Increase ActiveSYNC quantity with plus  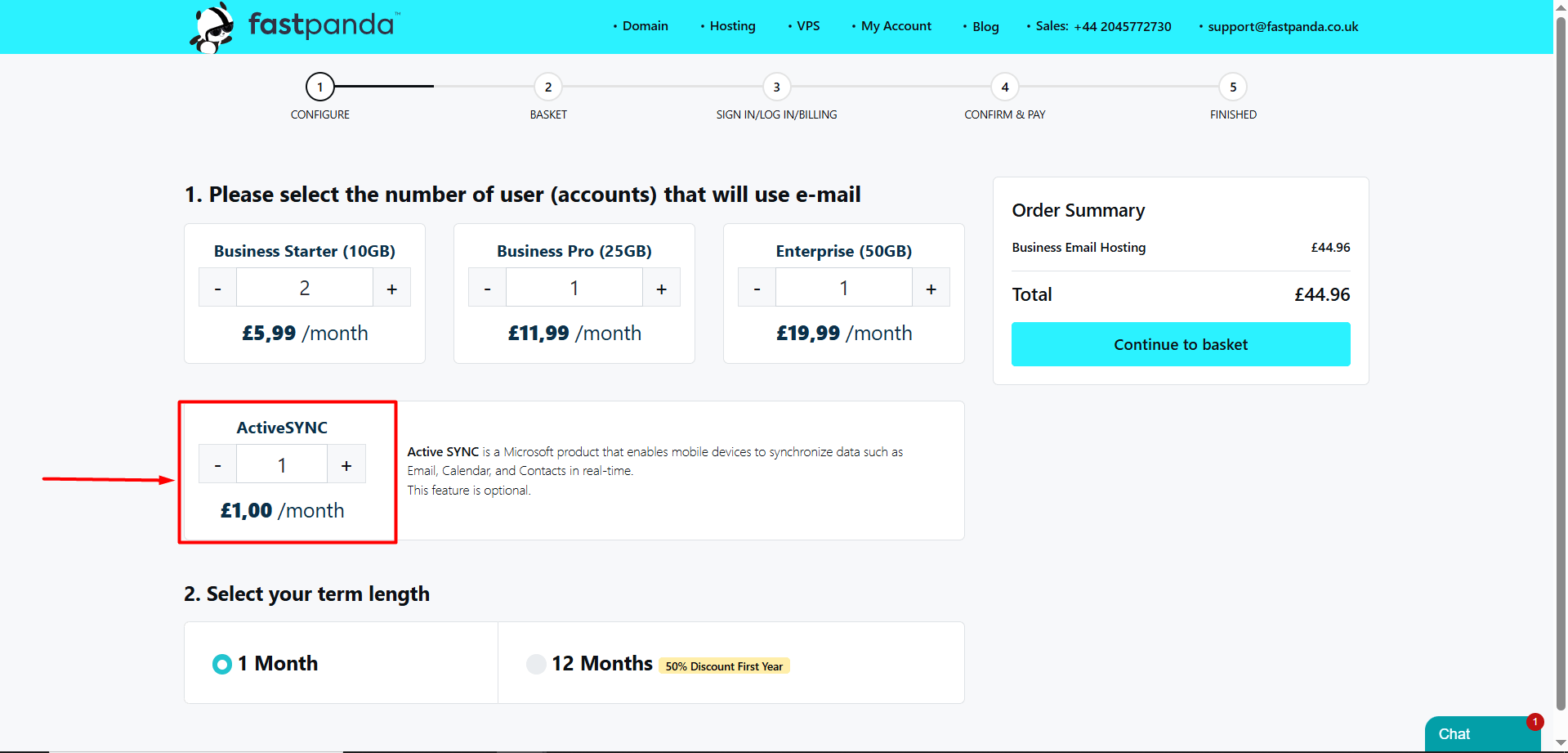346,464
